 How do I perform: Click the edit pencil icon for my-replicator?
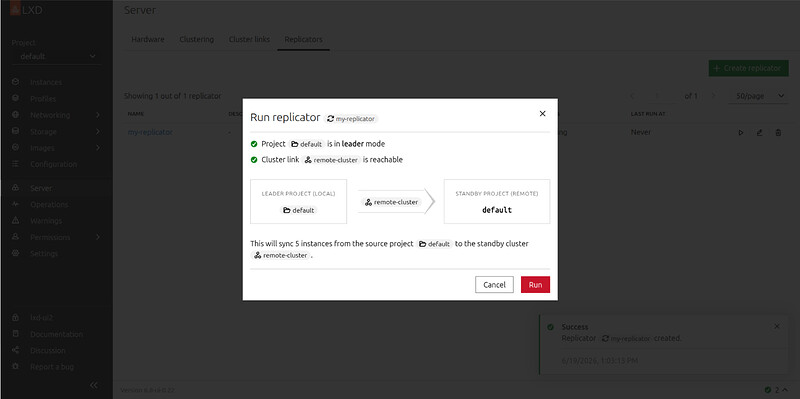(759, 133)
